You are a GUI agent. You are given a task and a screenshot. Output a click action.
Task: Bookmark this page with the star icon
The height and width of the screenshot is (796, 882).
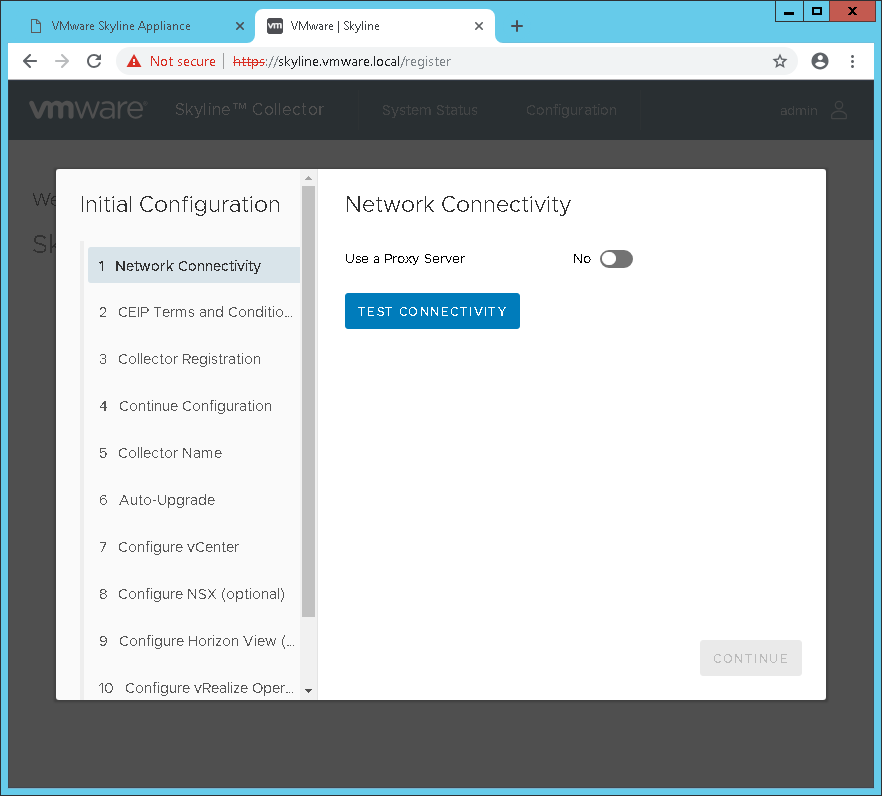780,61
